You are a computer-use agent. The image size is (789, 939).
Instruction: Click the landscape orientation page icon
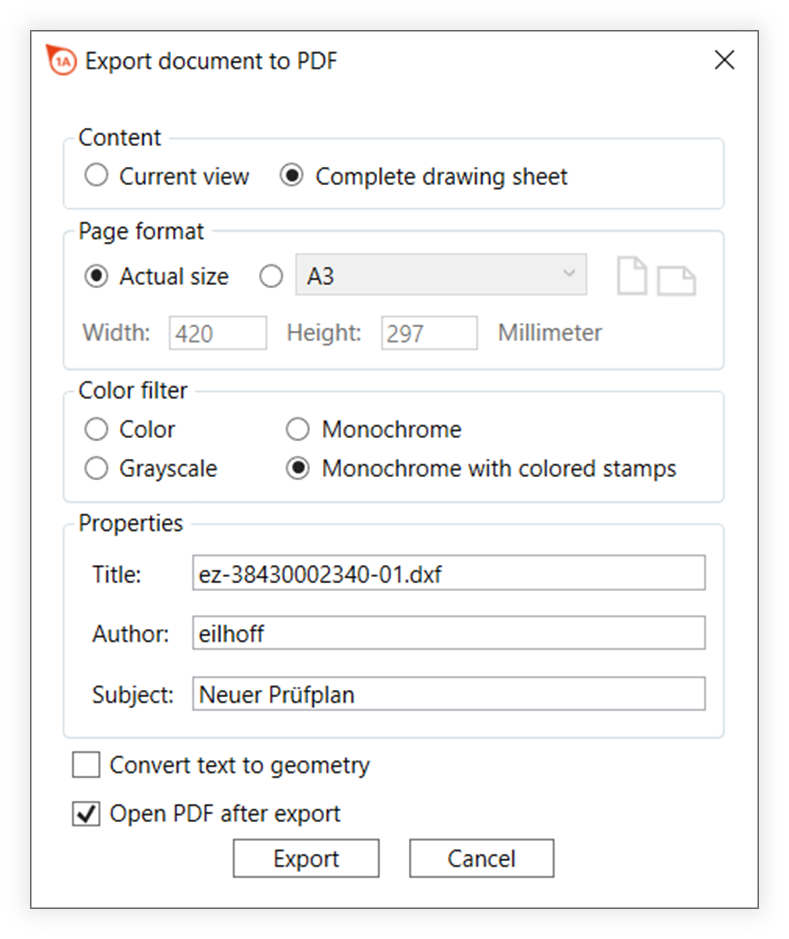click(x=676, y=281)
